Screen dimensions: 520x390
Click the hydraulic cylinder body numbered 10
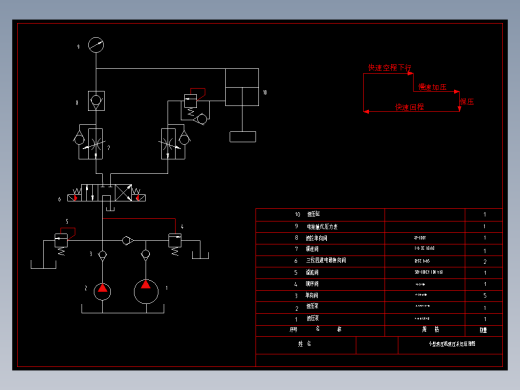[x=242, y=87]
